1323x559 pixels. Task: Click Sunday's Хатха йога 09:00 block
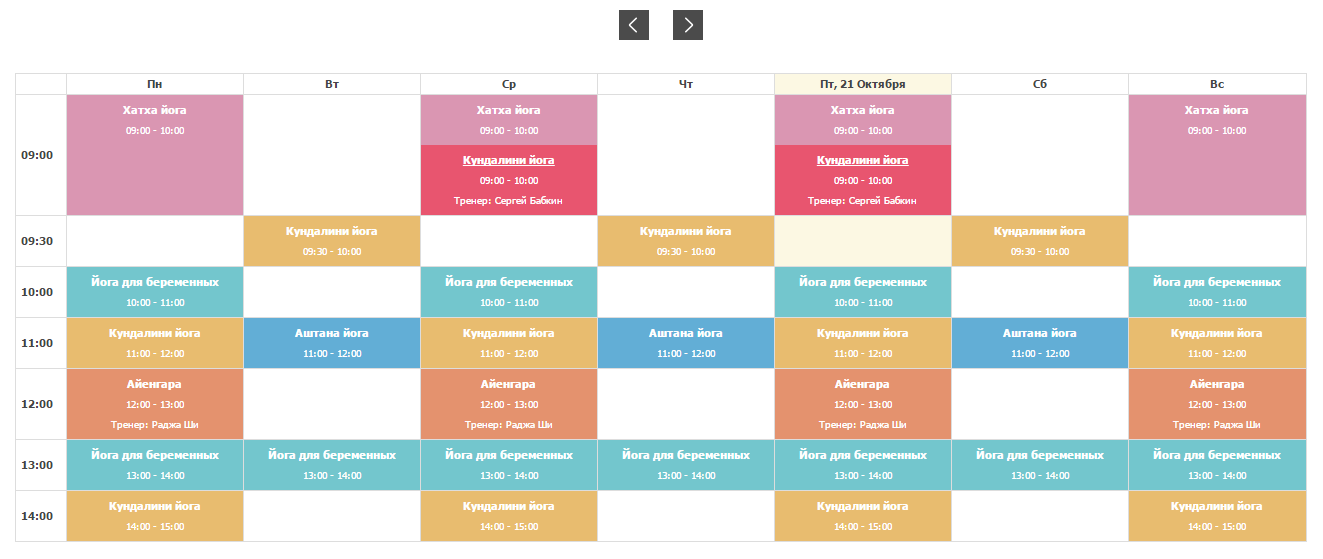point(1216,155)
